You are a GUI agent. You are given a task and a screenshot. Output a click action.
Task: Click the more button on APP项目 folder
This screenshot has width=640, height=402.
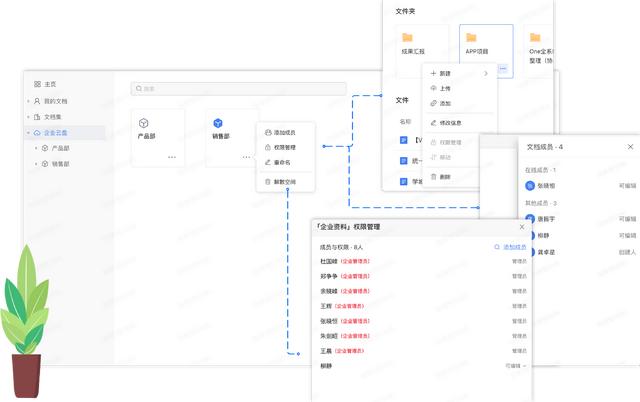(503, 69)
